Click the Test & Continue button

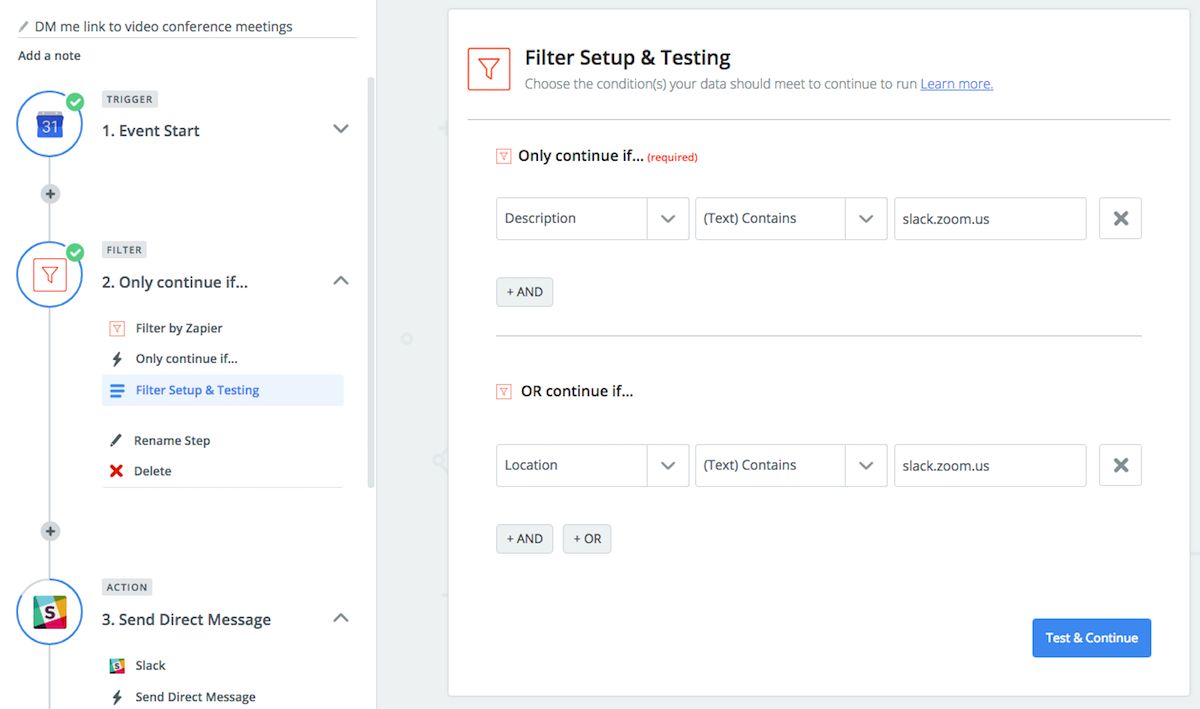(1091, 638)
